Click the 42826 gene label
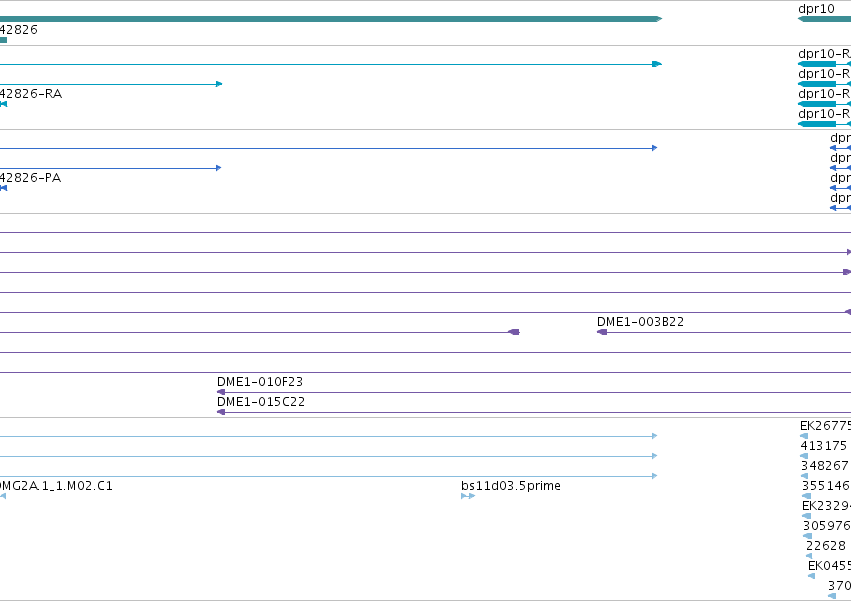This screenshot has width=851, height=601. (x=19, y=29)
